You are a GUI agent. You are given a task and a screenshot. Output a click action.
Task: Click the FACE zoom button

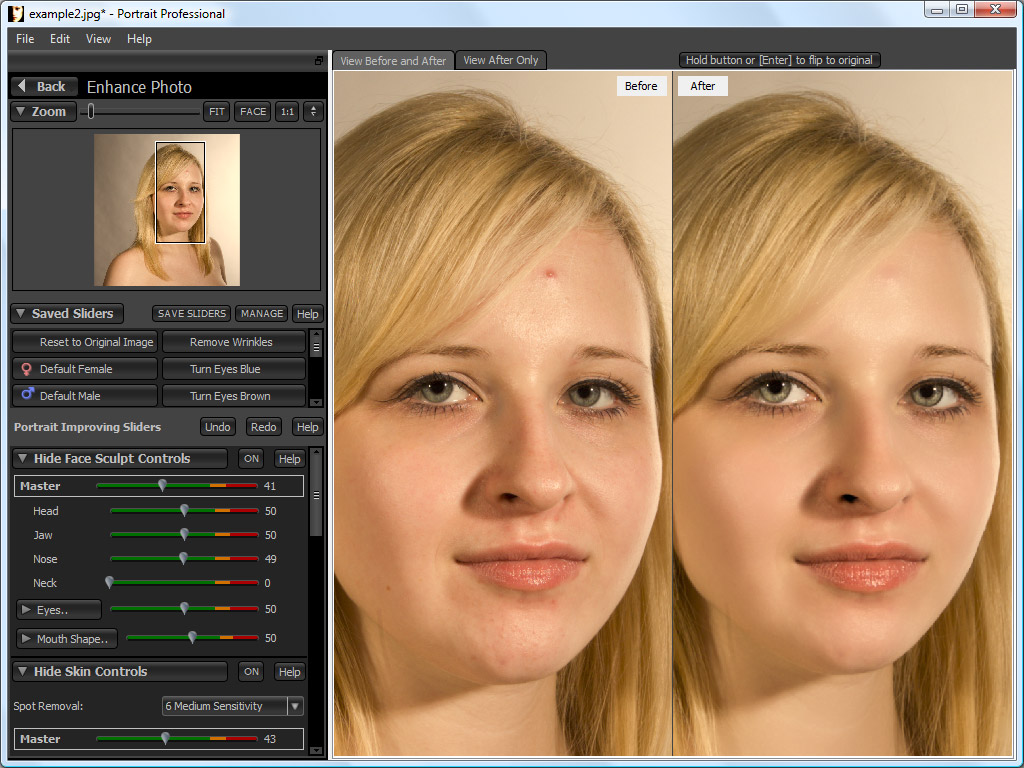(x=253, y=112)
